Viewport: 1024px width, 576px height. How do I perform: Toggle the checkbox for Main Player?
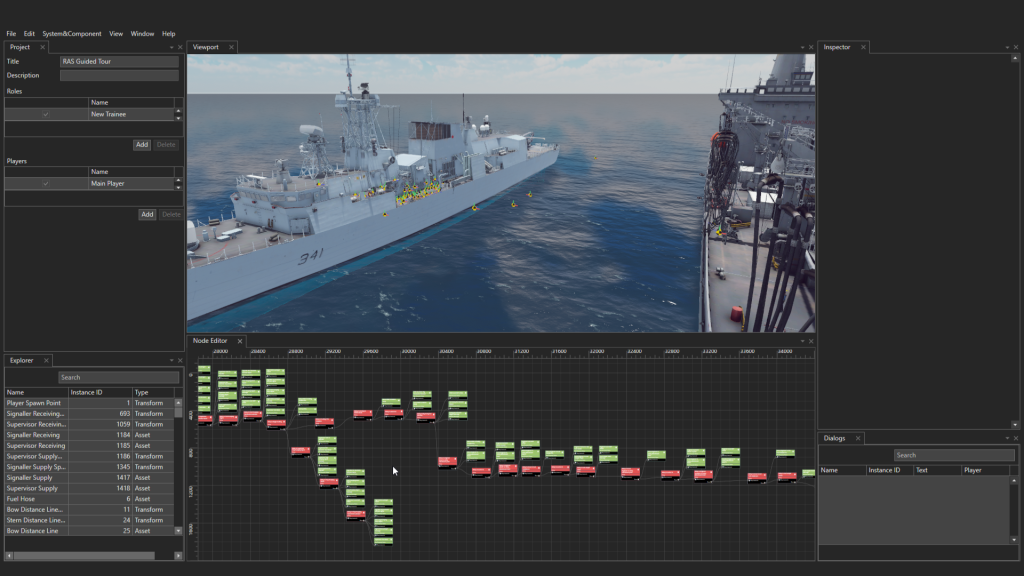[45, 184]
